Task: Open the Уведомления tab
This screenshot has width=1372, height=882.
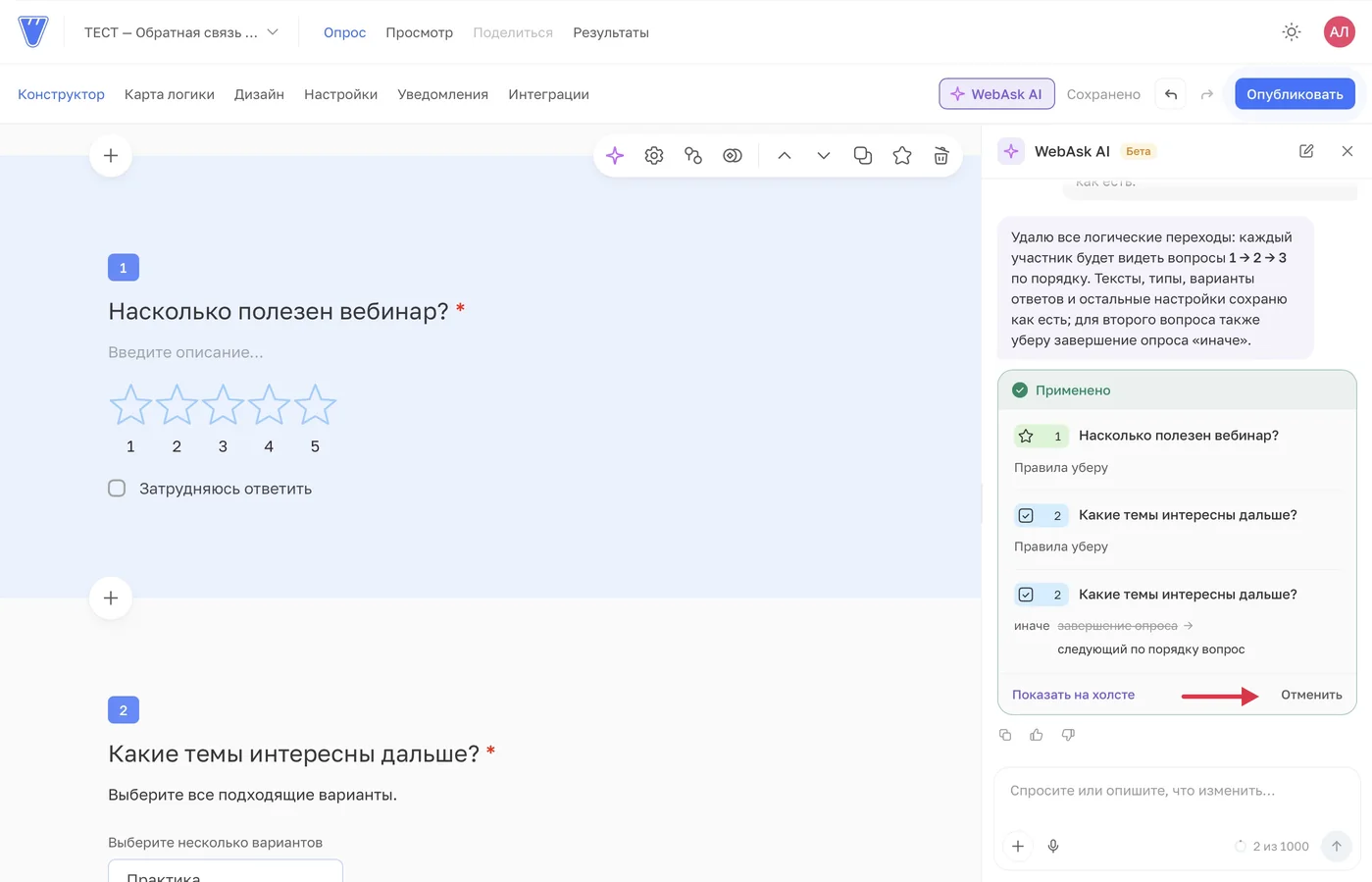Action: tap(442, 94)
